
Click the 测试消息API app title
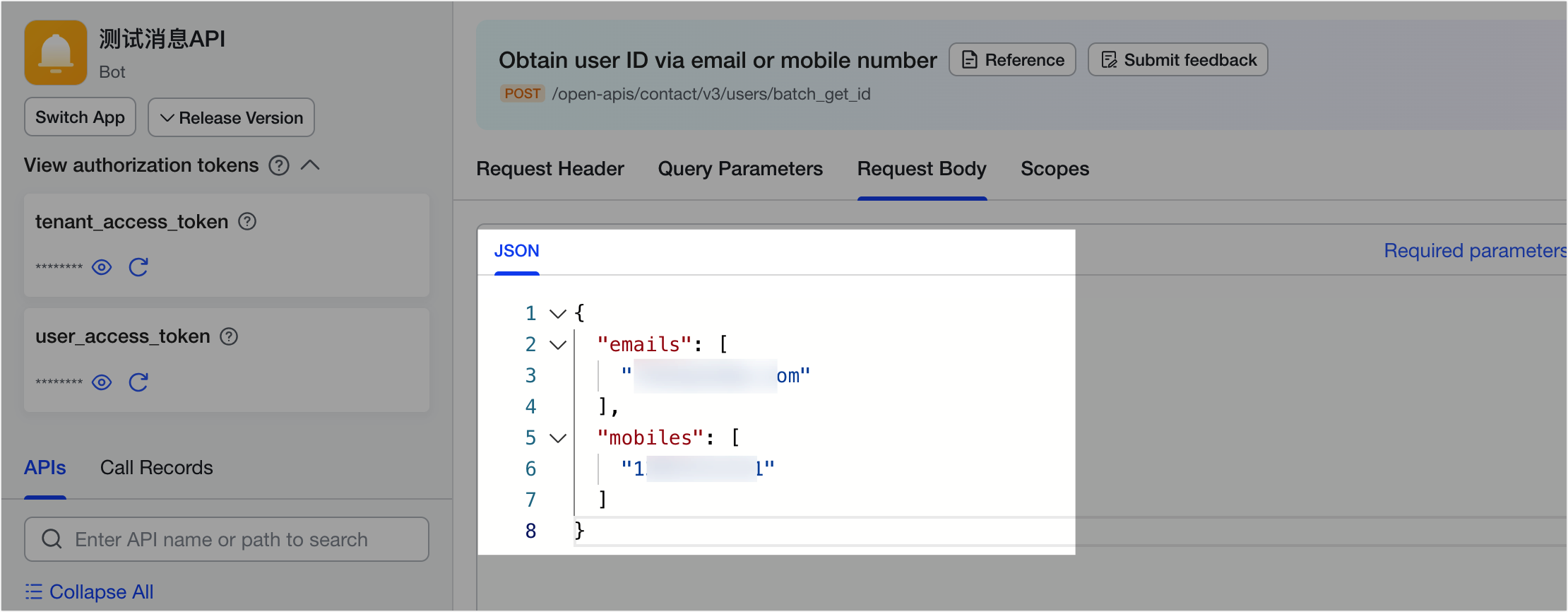tap(162, 39)
